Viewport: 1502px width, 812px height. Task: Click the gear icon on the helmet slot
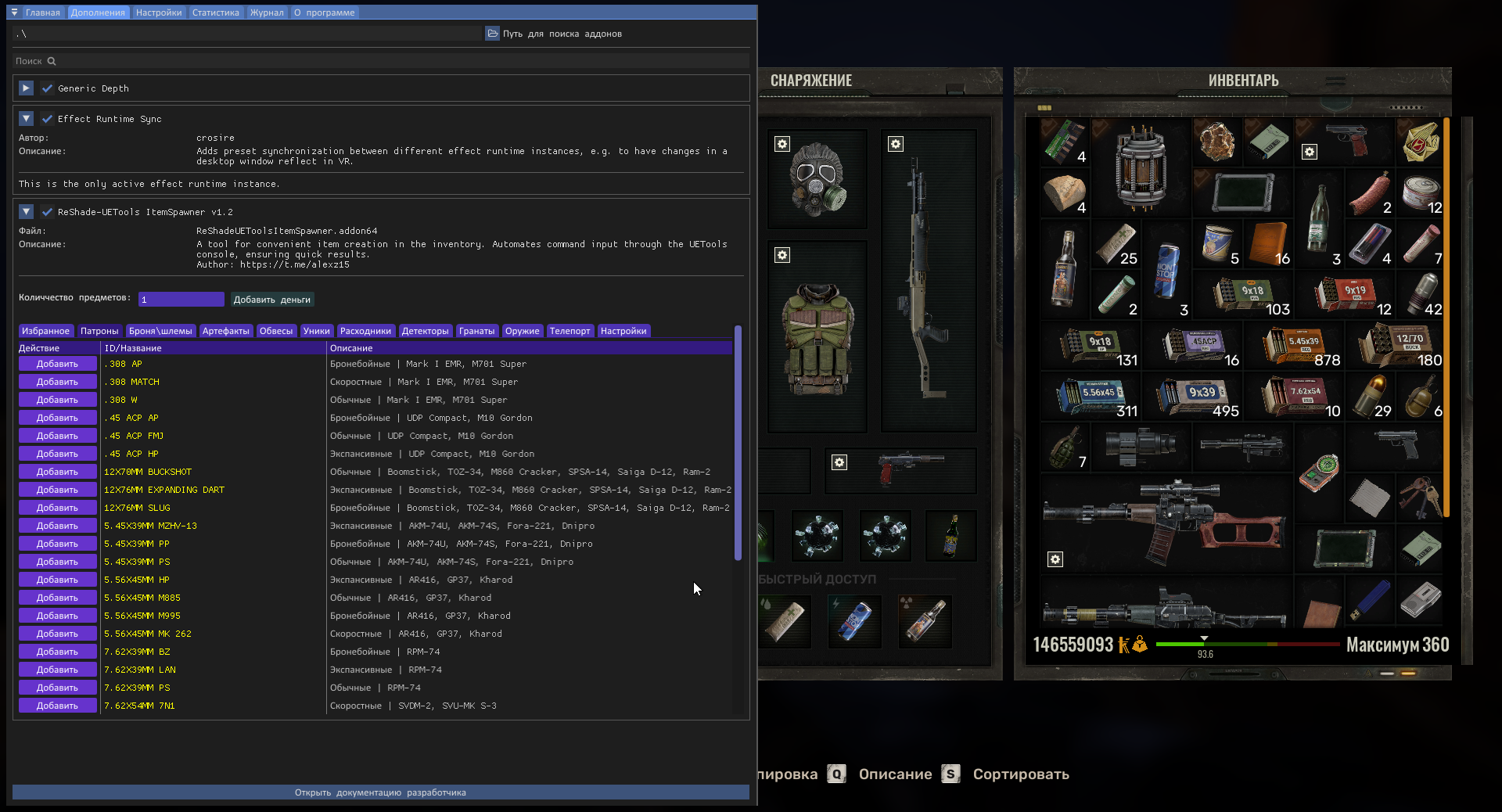(x=782, y=144)
